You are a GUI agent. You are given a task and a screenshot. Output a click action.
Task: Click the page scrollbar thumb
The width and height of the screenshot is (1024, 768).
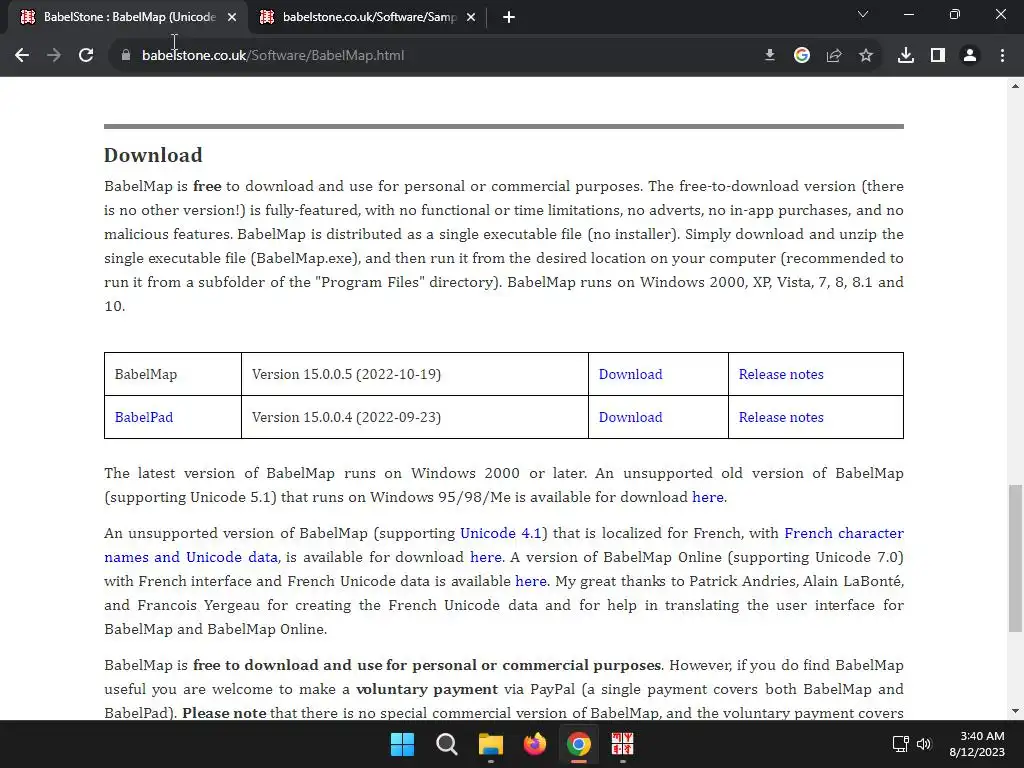point(1015,558)
